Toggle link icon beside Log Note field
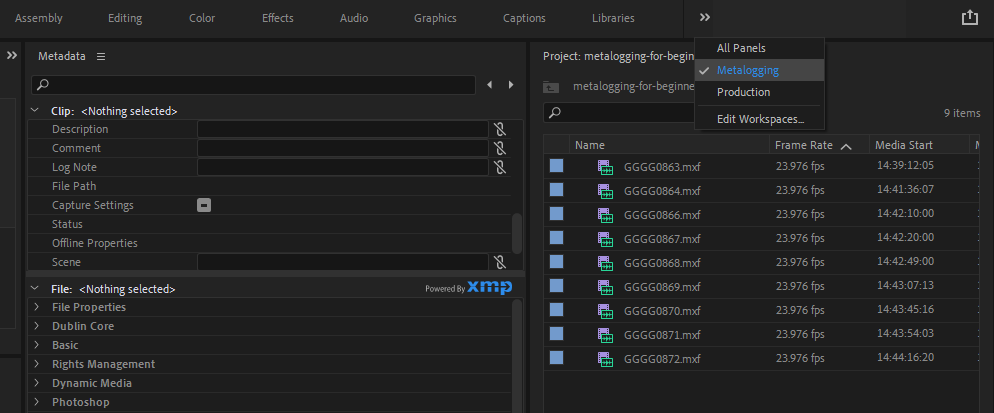The height and width of the screenshot is (413, 994). click(500, 167)
